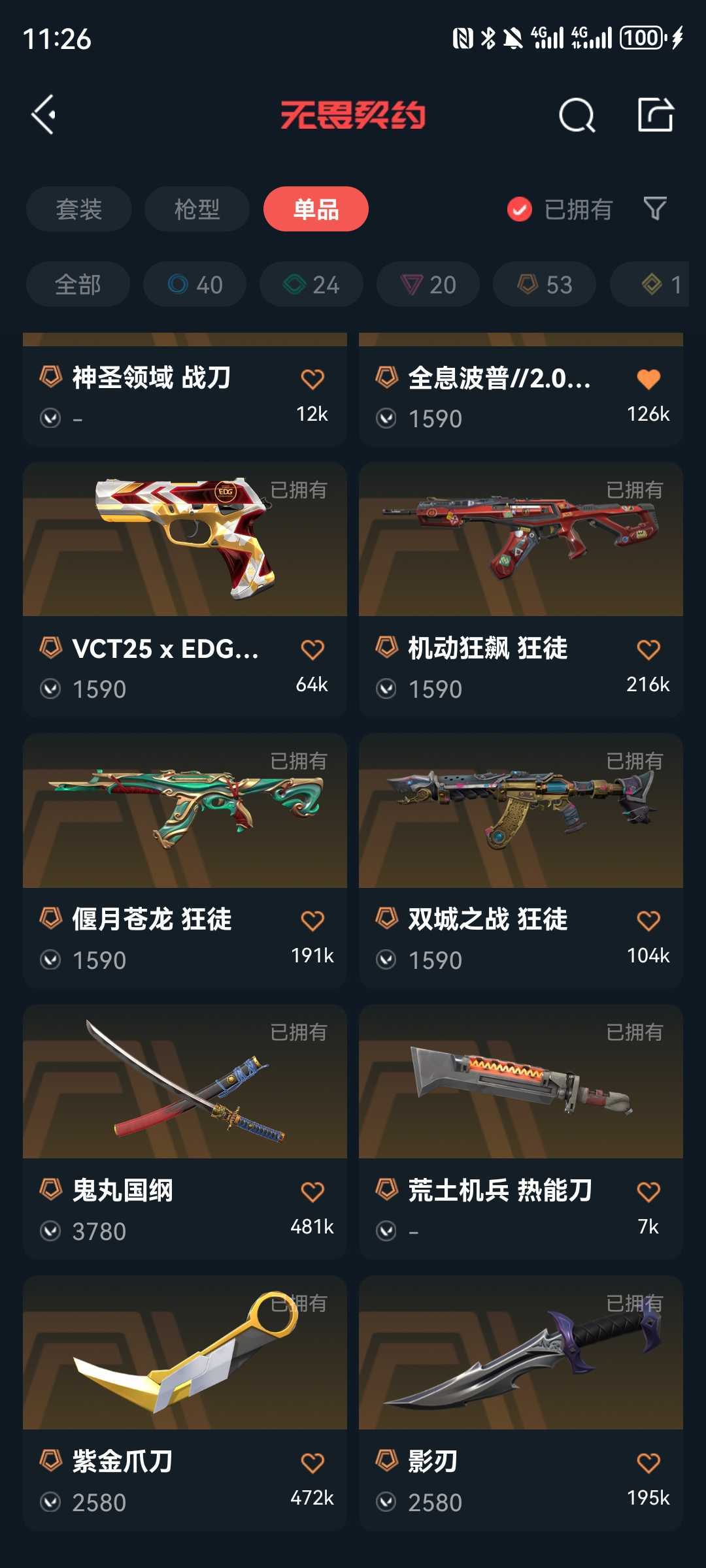The image size is (706, 1568).
Task: Switch to the 套装 tab
Action: coord(79,209)
